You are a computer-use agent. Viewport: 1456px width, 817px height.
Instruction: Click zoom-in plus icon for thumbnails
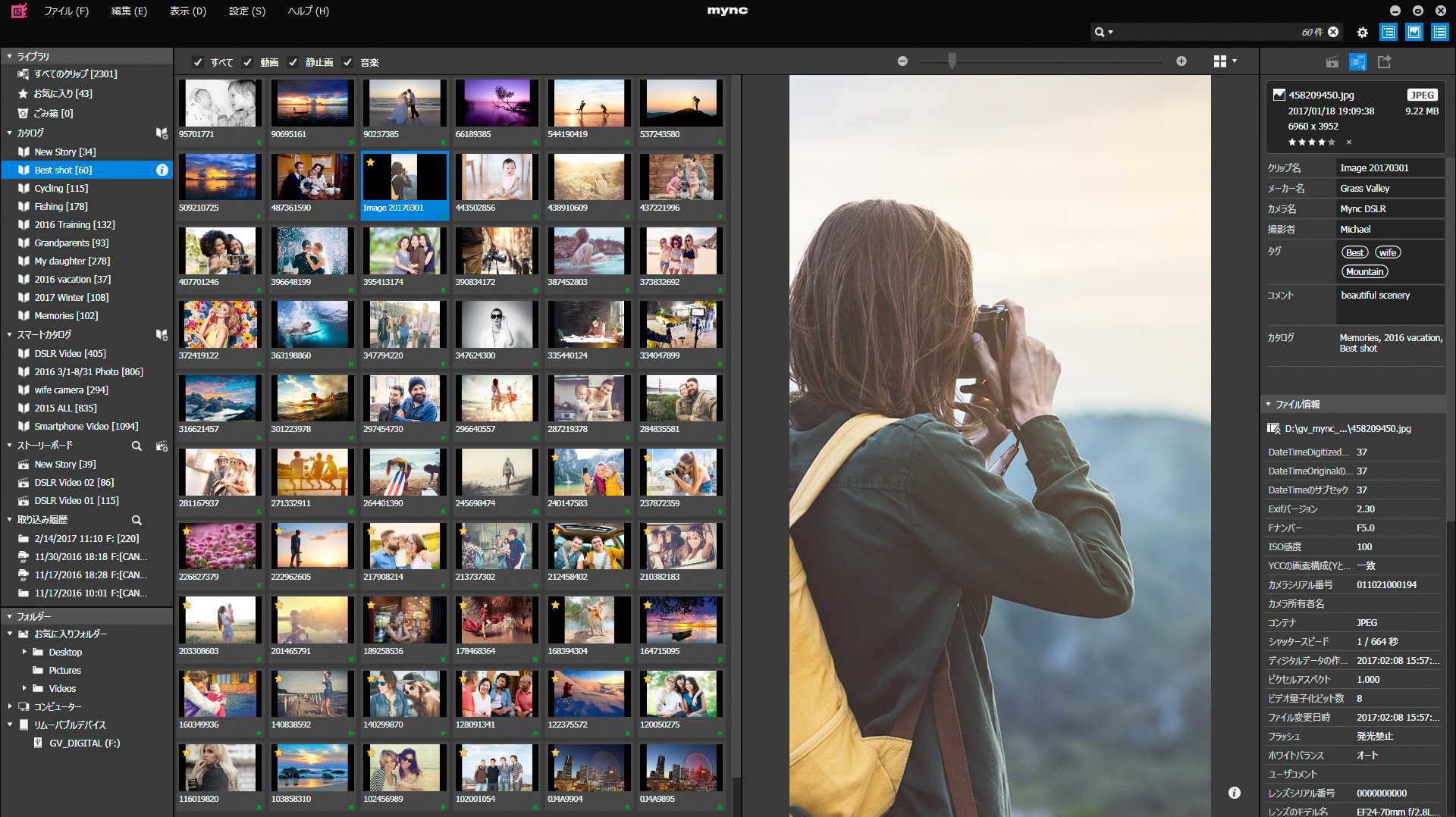coord(1181,61)
